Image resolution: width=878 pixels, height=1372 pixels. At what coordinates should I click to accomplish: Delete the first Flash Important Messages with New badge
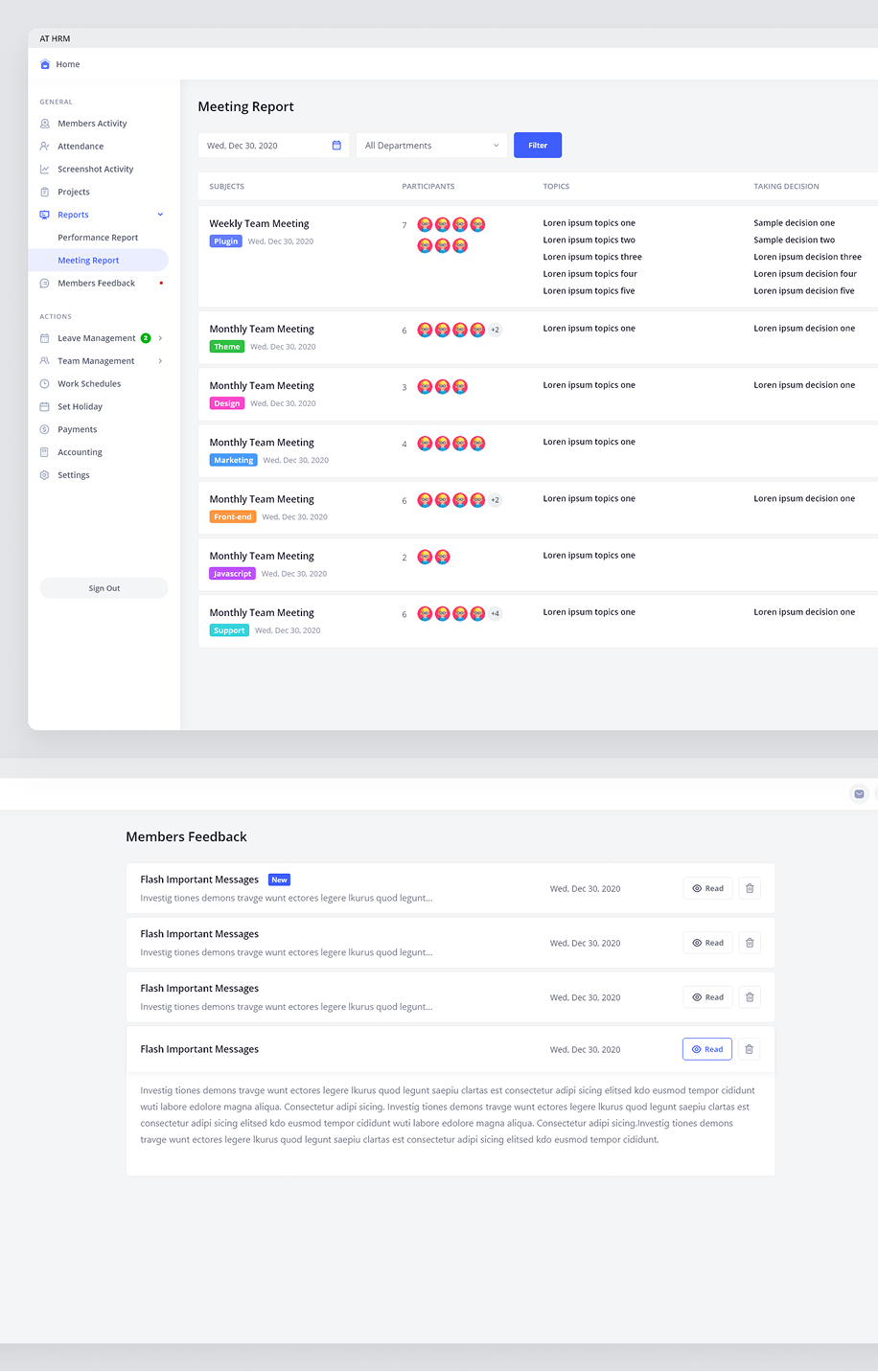tap(750, 888)
